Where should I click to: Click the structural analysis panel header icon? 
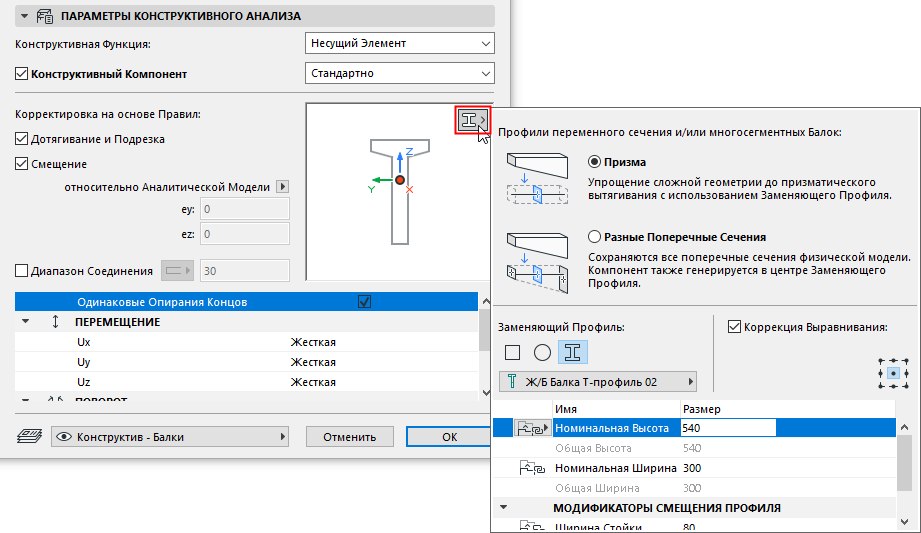[45, 16]
